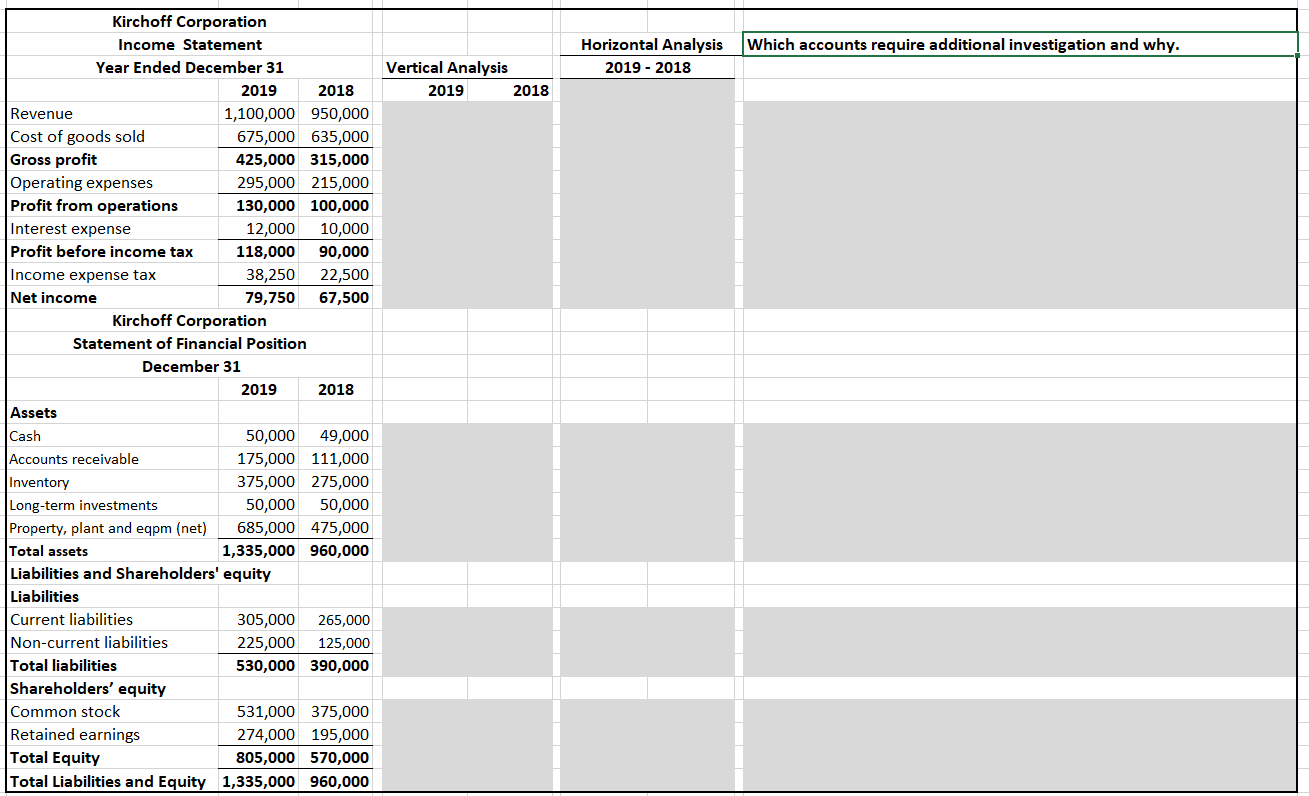Select the 2018 Accounts receivable value 111,000
This screenshot has width=1309, height=796.
pyautogui.click(x=339, y=459)
